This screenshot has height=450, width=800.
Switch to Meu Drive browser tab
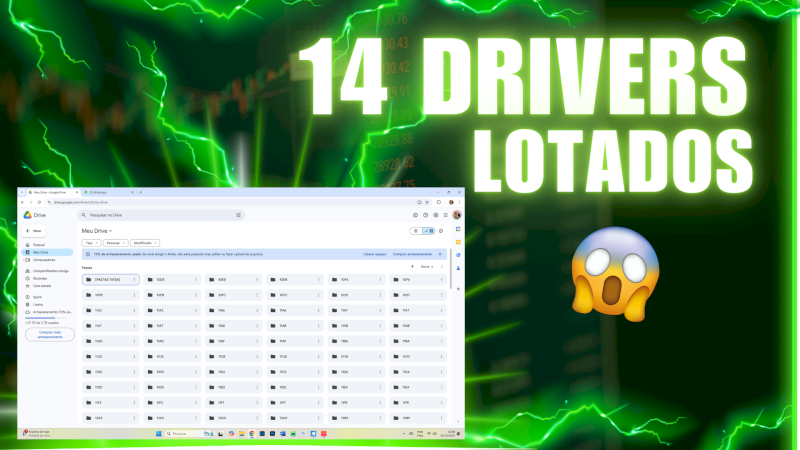click(53, 192)
